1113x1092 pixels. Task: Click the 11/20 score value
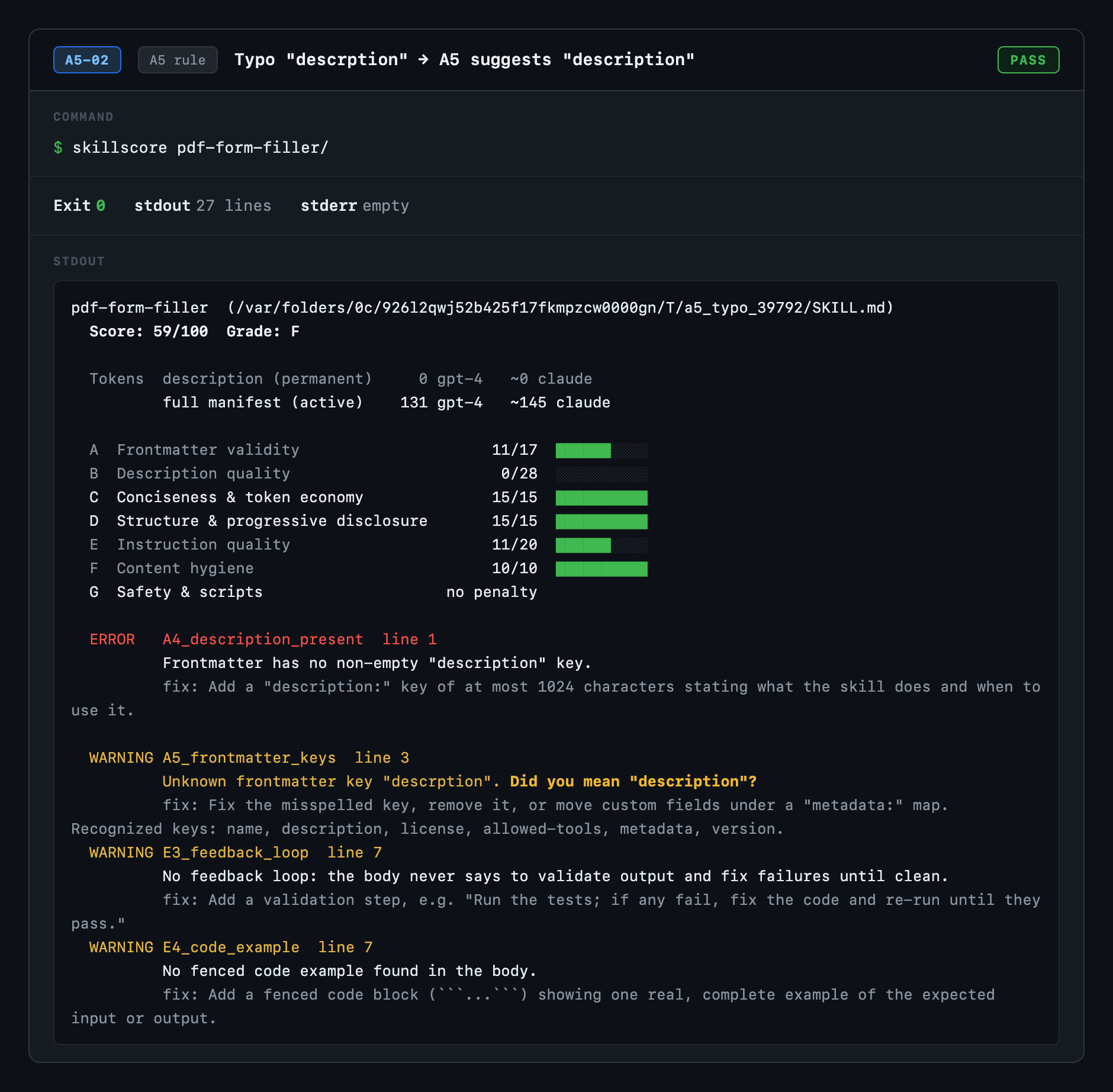pos(514,544)
